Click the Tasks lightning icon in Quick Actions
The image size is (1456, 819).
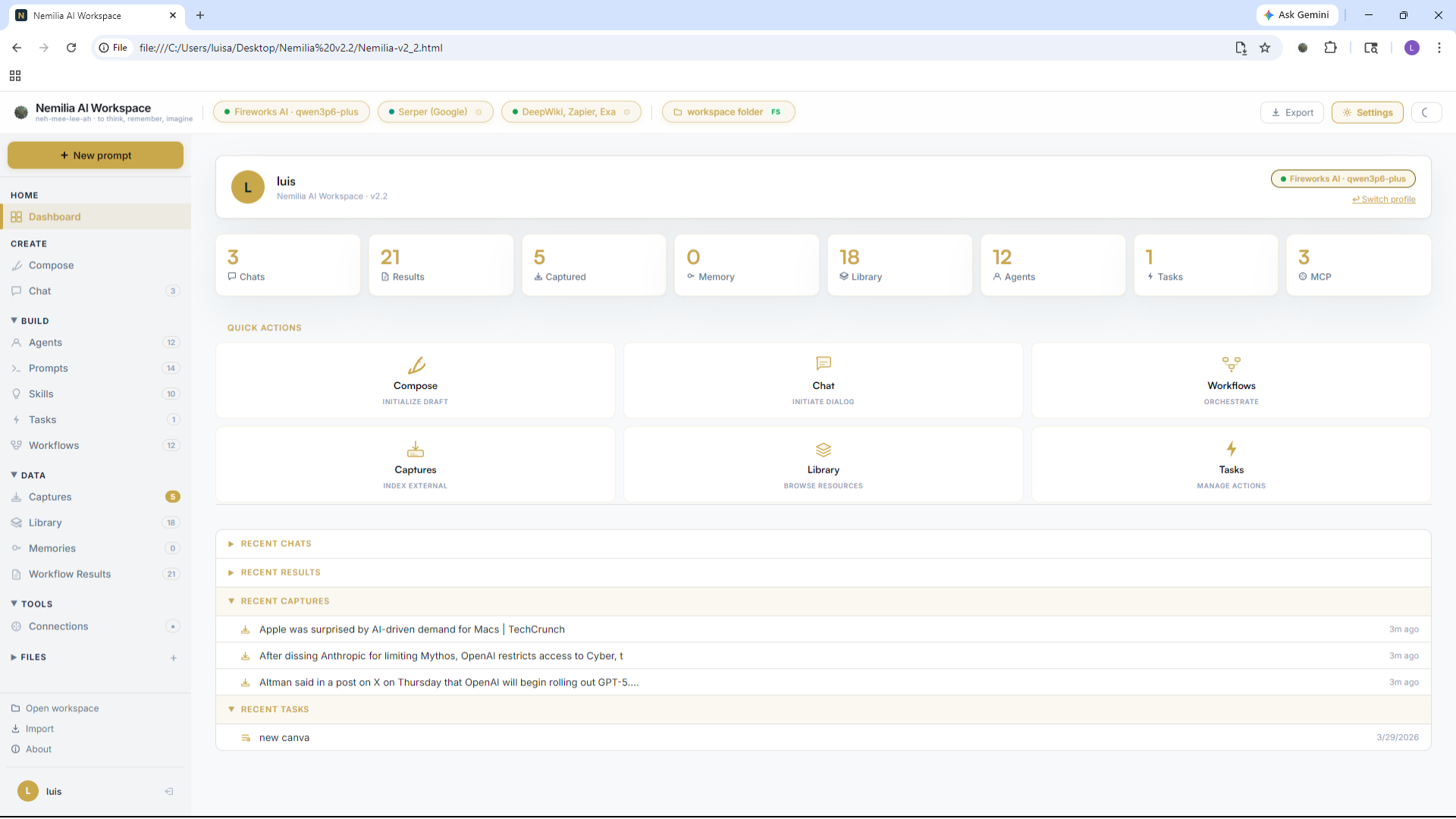[1232, 449]
